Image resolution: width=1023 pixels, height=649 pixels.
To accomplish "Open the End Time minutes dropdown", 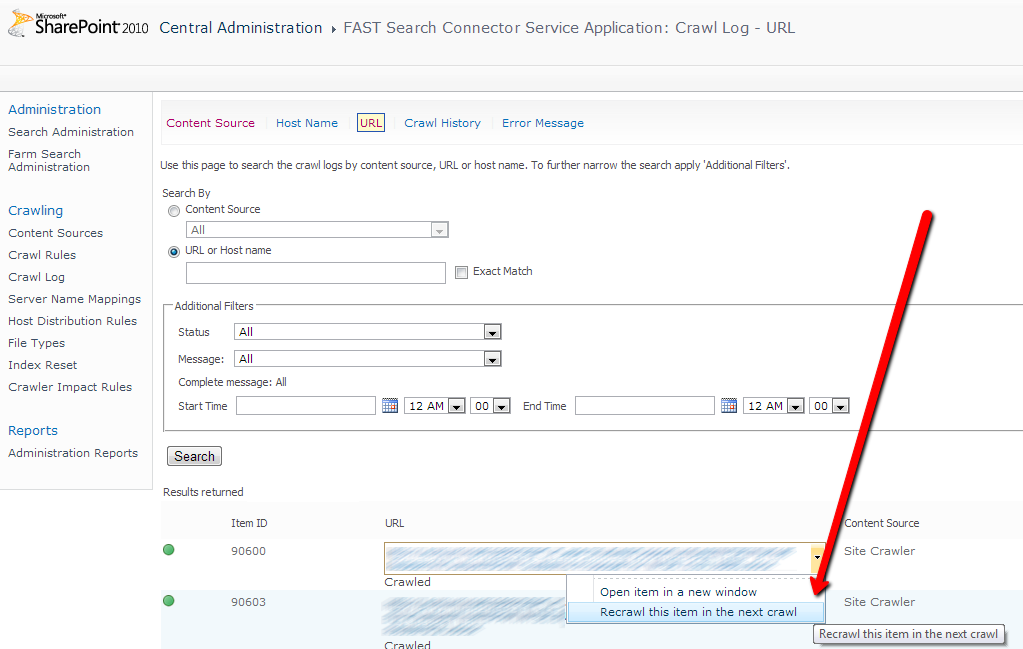I will 840,407.
